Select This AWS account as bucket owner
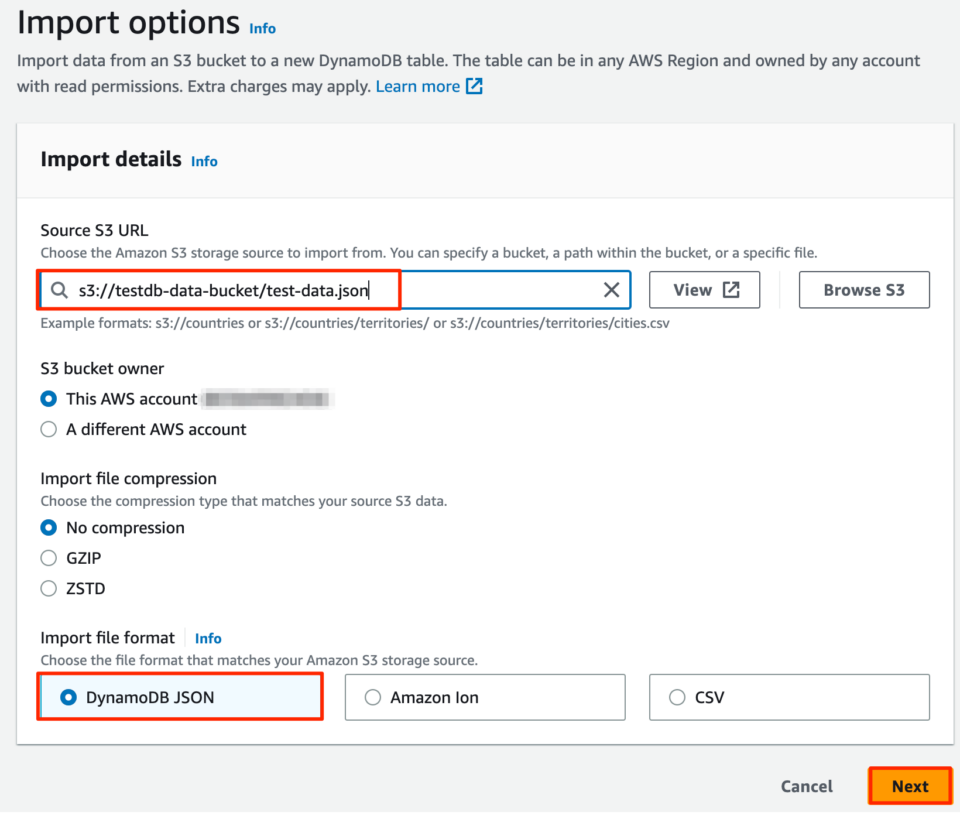This screenshot has width=960, height=836. point(48,398)
